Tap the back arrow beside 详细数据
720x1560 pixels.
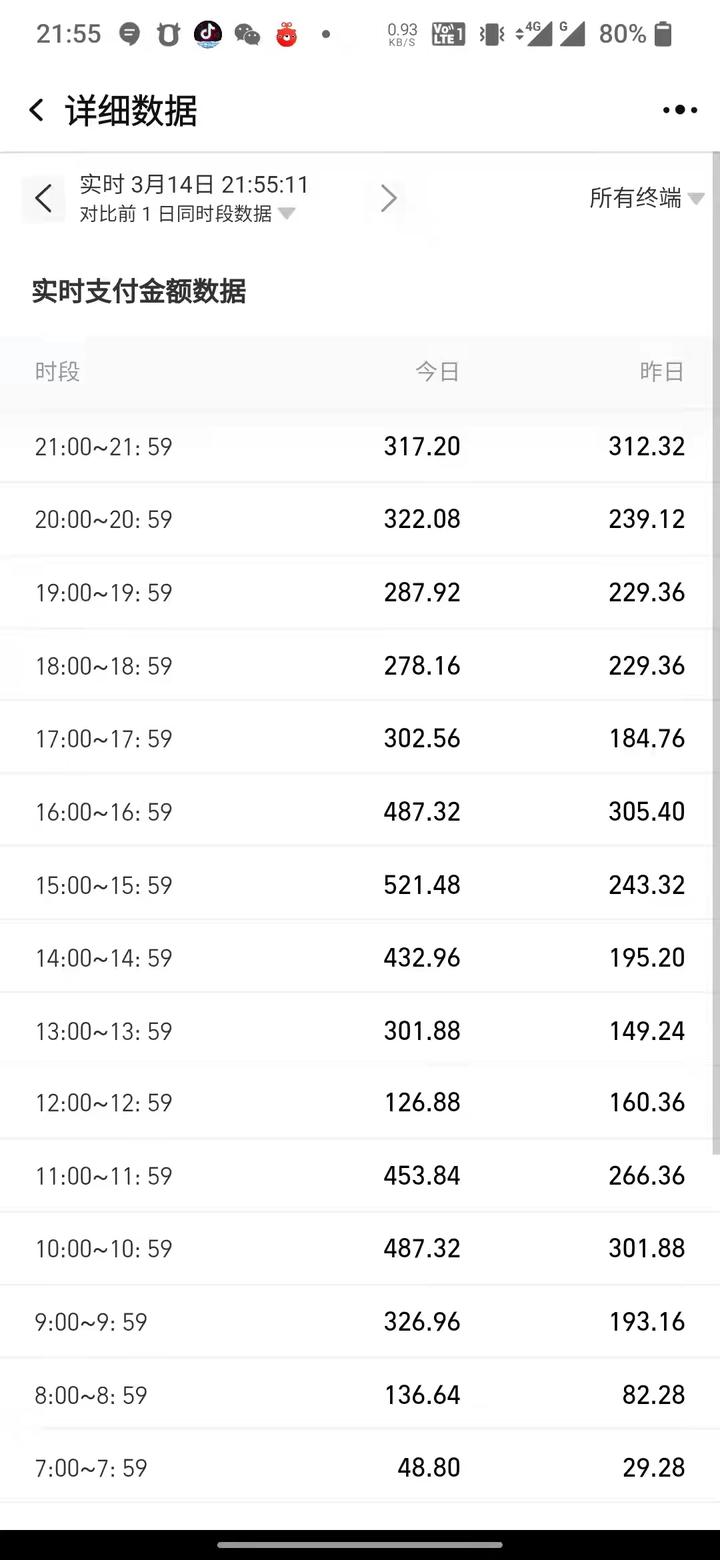click(37, 110)
